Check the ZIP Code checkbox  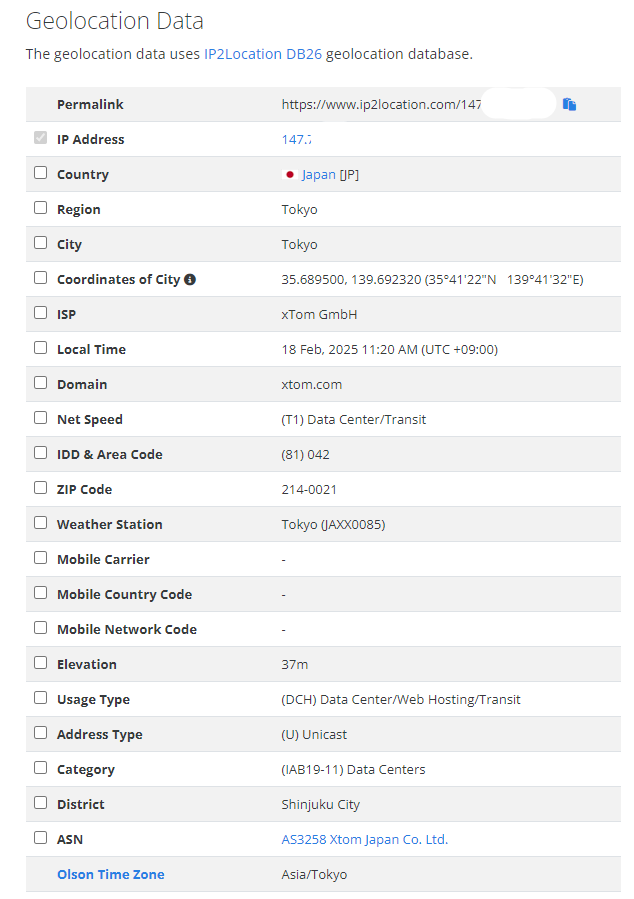tap(40, 487)
